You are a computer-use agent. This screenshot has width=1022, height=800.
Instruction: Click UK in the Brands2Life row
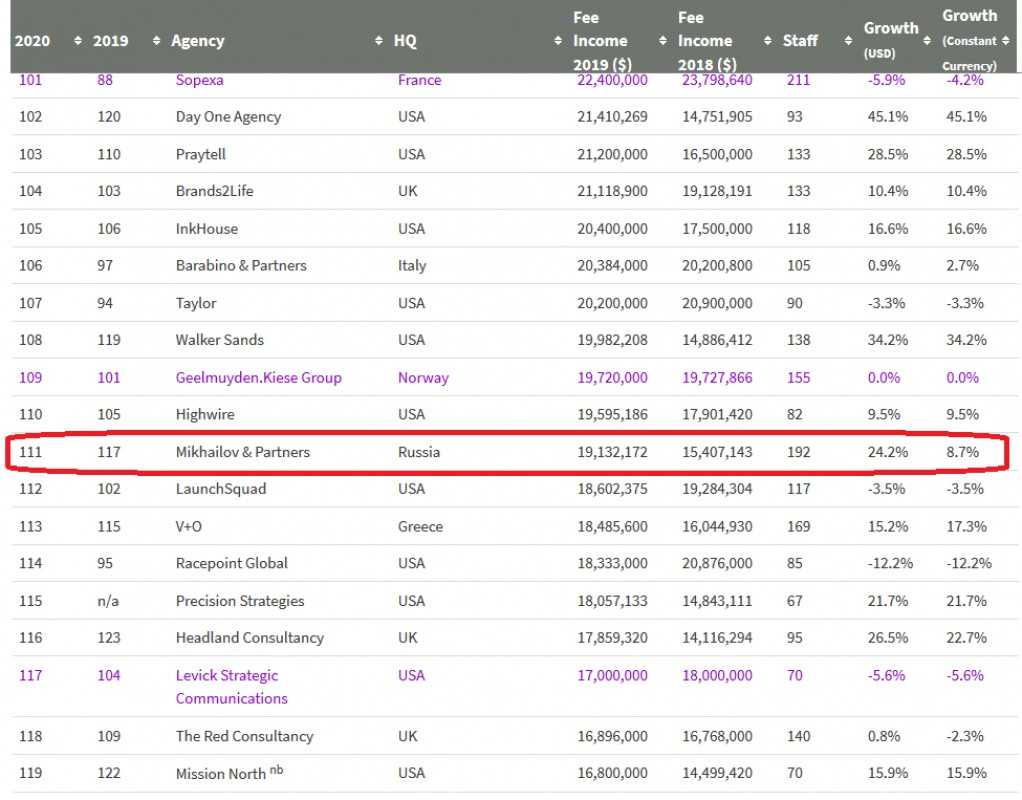pos(408,191)
